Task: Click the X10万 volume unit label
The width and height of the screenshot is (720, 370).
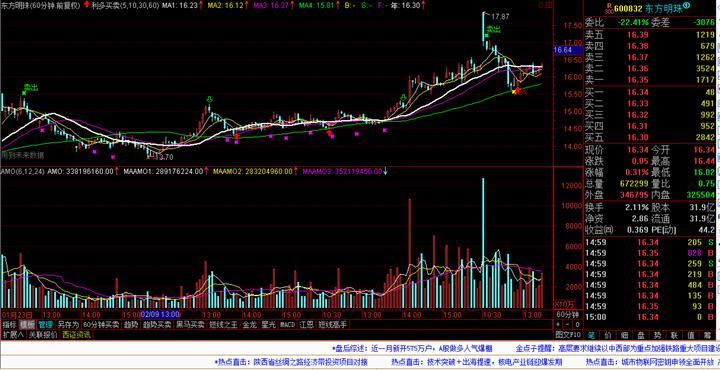Action: pos(565,303)
